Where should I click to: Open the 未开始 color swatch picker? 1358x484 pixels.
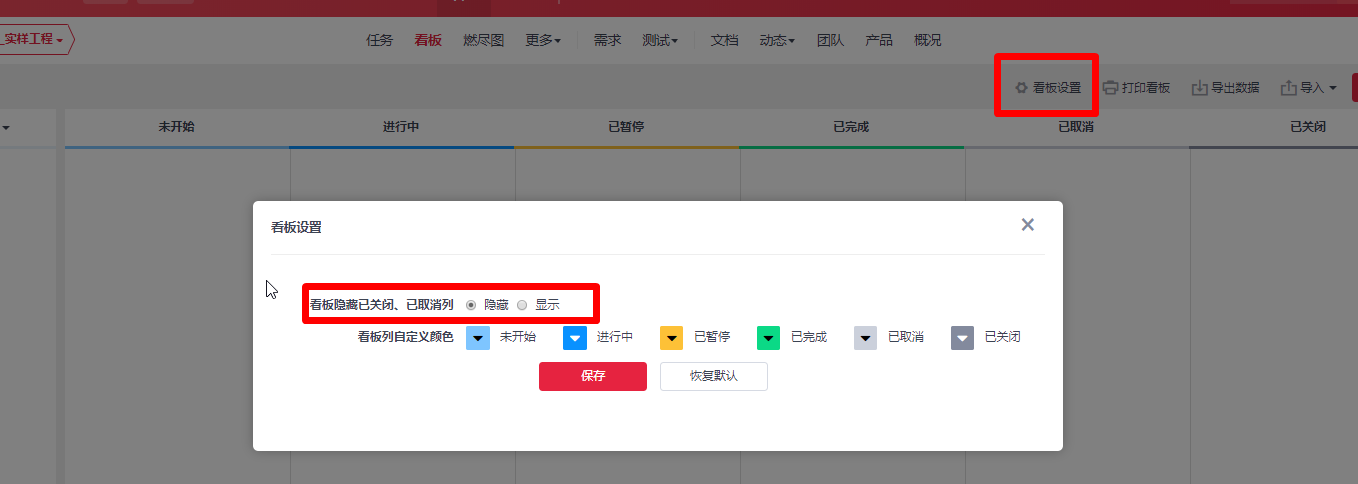coord(478,338)
